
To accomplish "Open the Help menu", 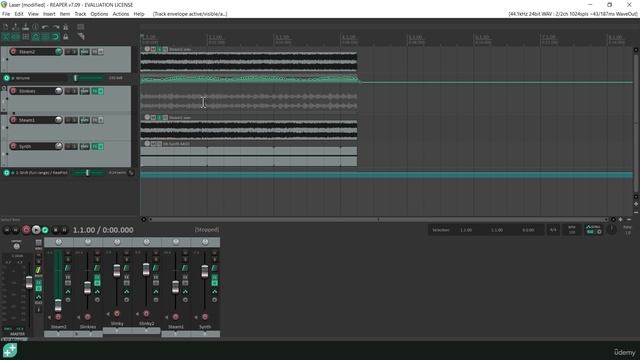I will pyautogui.click(x=139, y=14).
